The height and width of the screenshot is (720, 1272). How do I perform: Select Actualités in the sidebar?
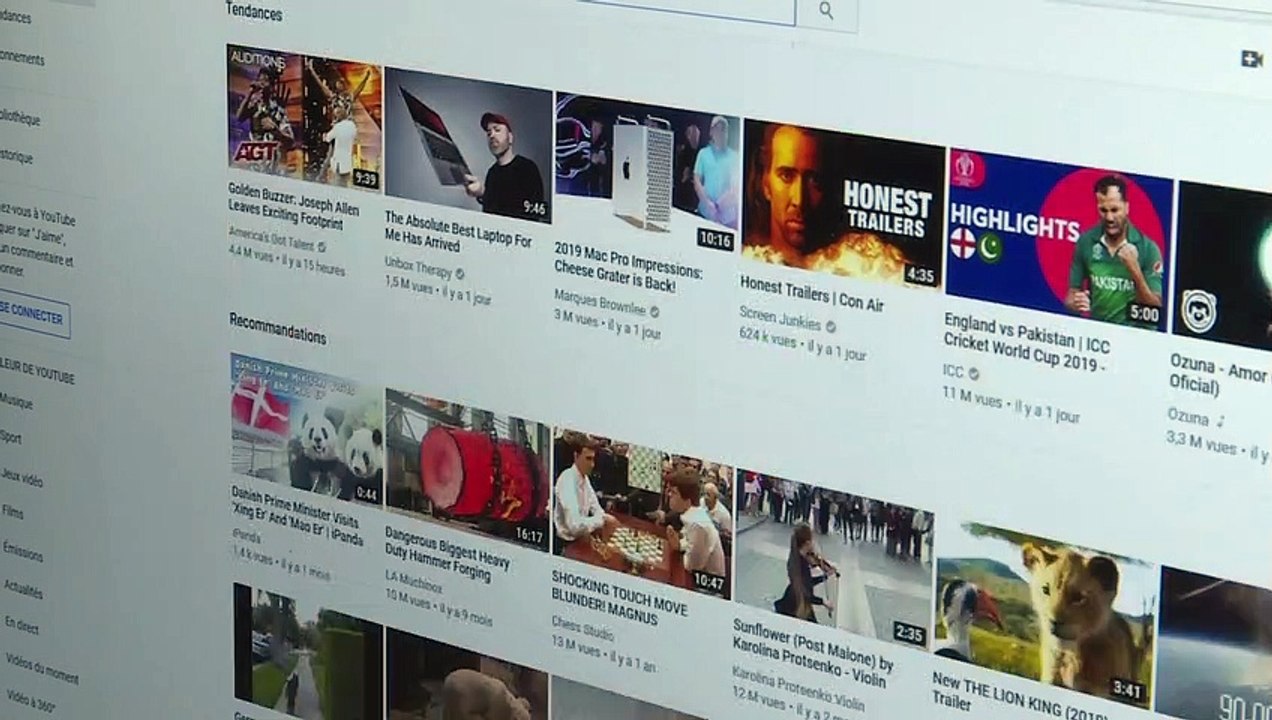point(23,588)
